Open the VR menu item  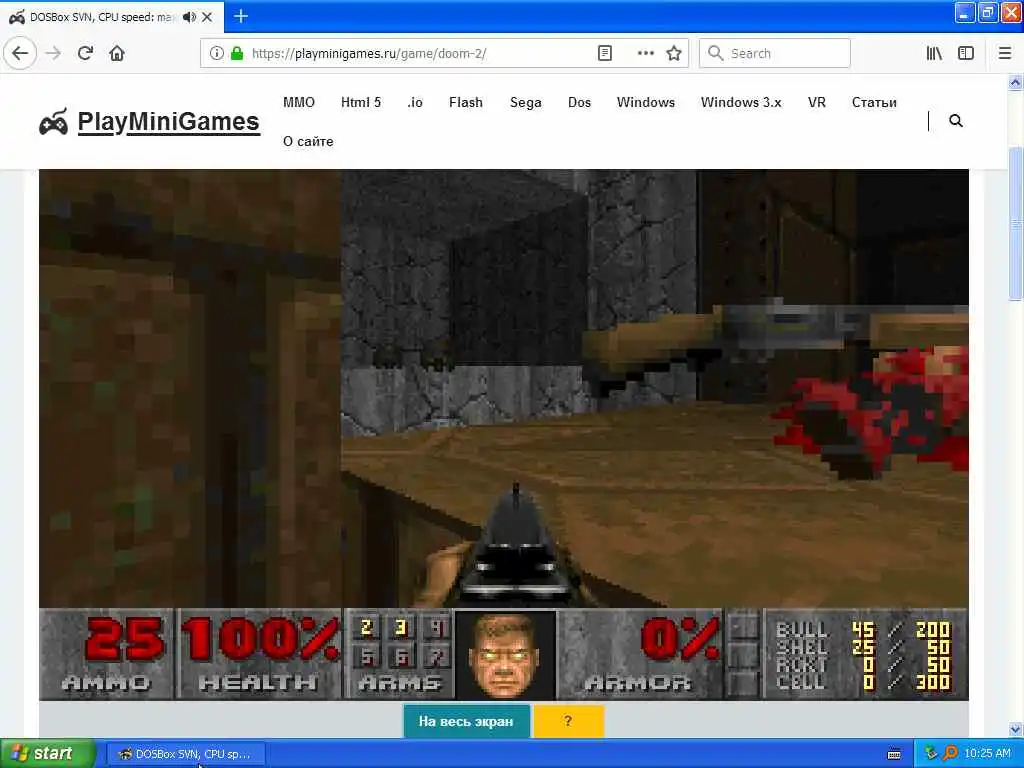coord(817,103)
